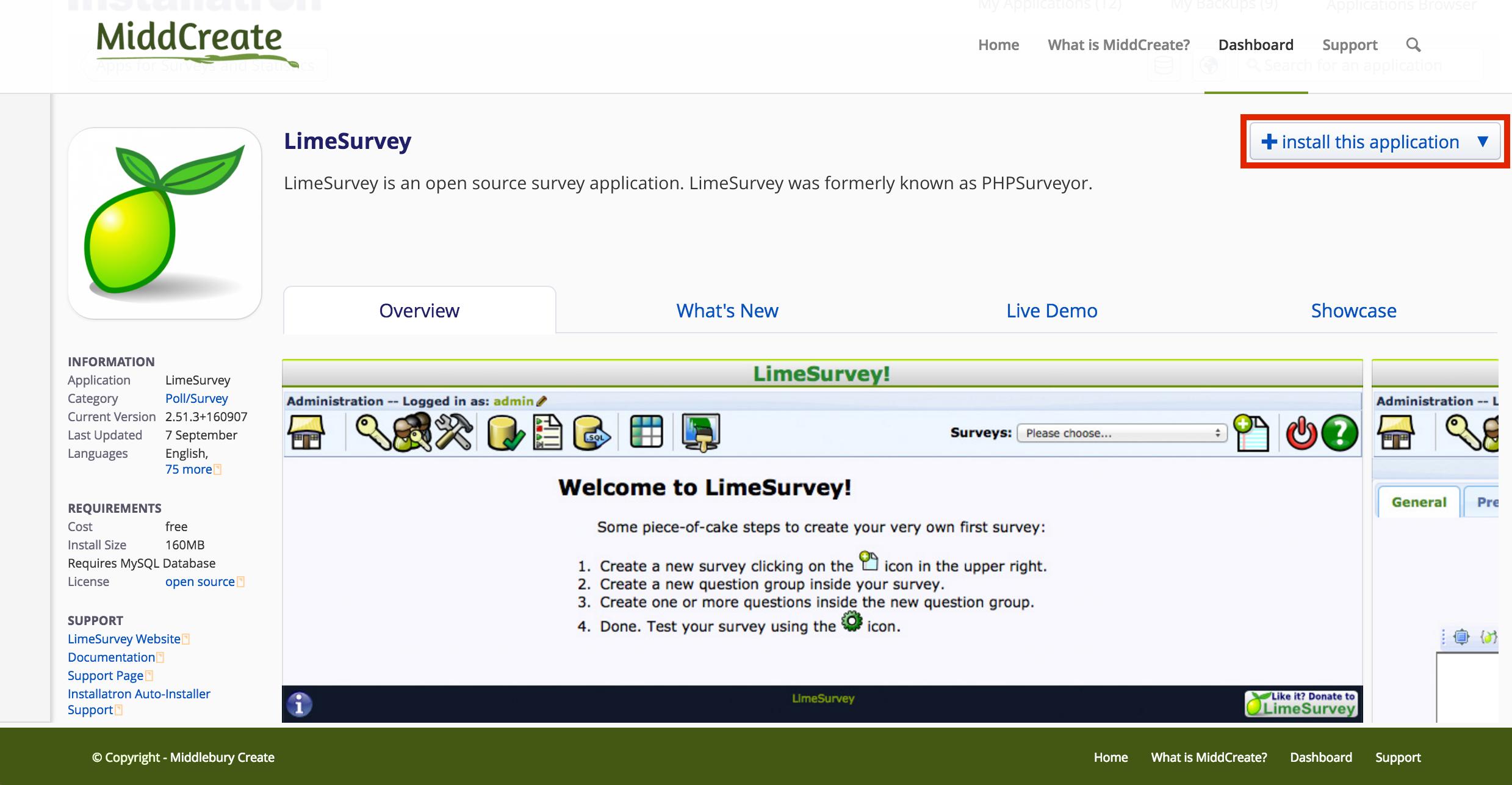The width and height of the screenshot is (1512, 785).
Task: Click the search magnifier icon in header
Action: [1413, 45]
